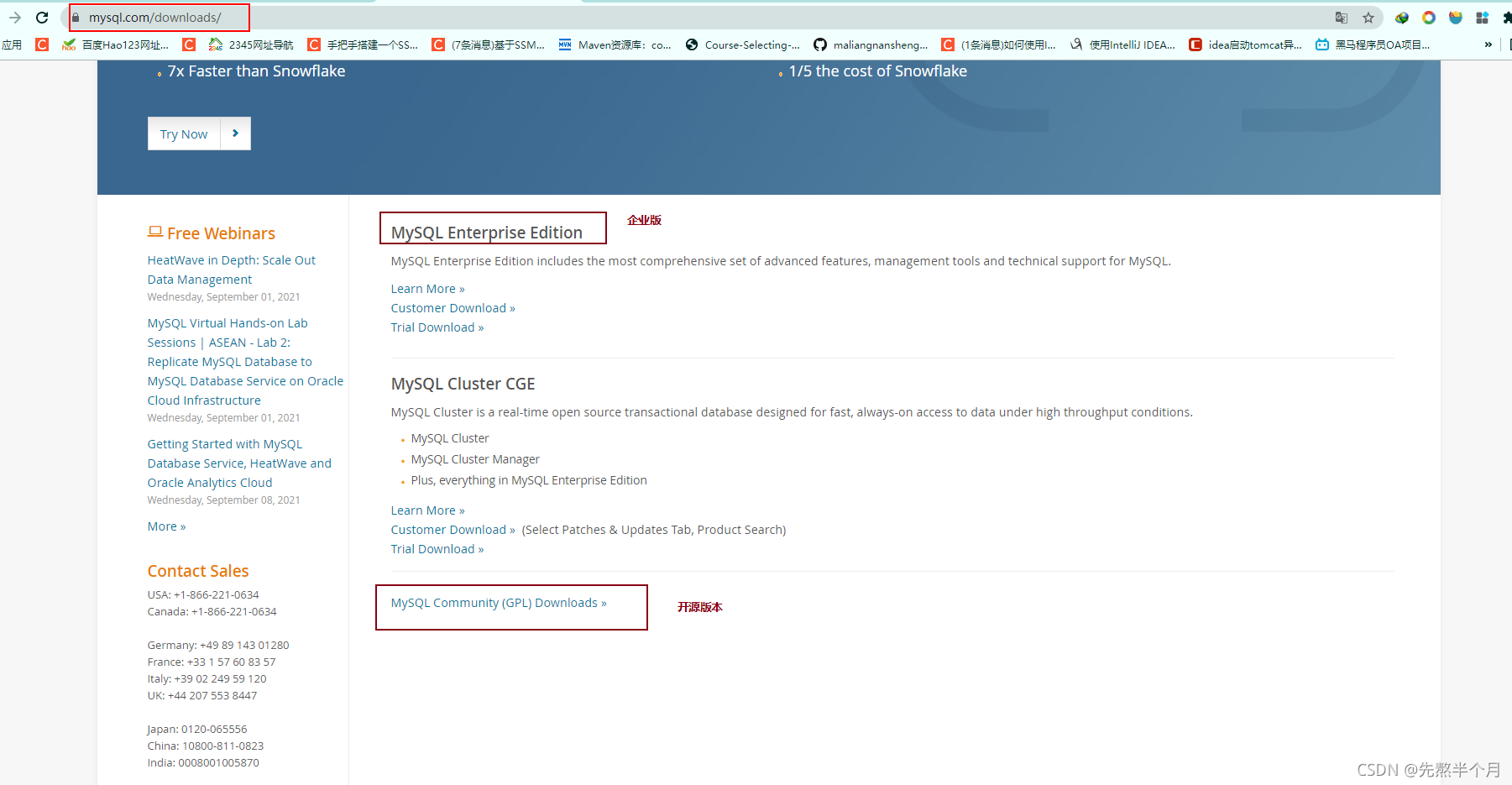The height and width of the screenshot is (785, 1512).
Task: Open the maliangnansheng GitHub bookmark
Action: coord(871,44)
